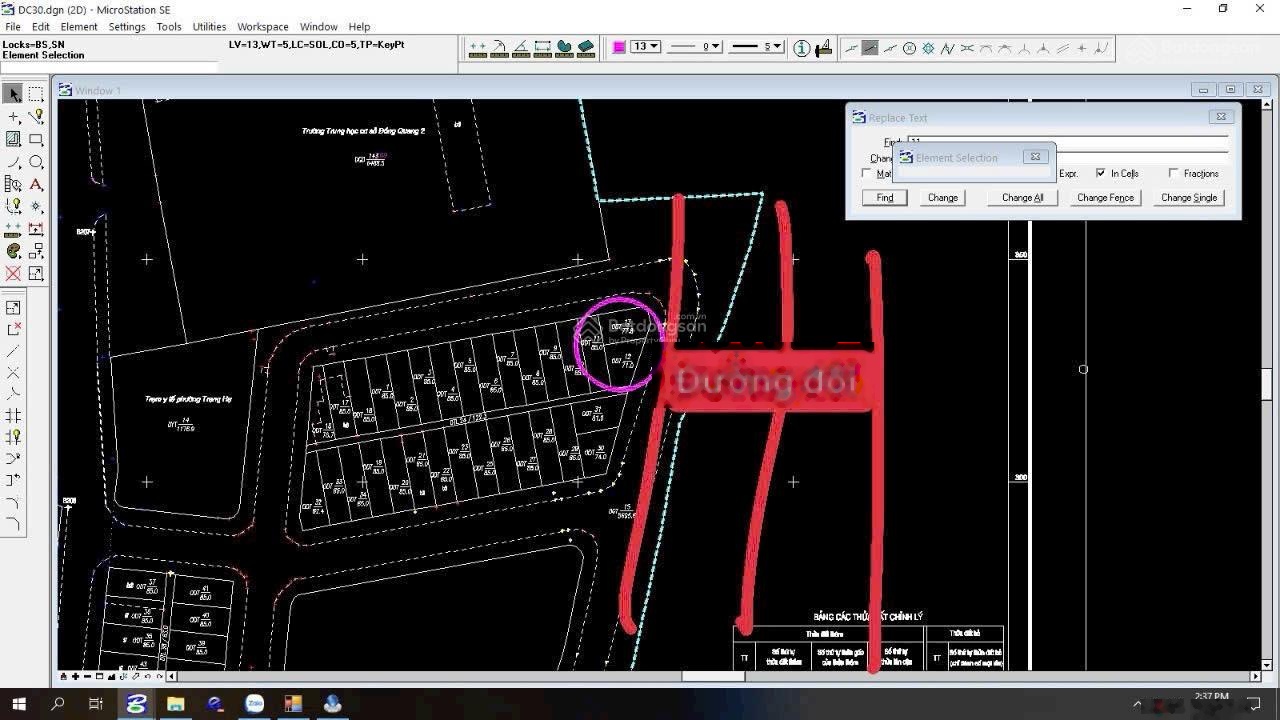Click the Find button
The height and width of the screenshot is (720, 1280).
(x=885, y=198)
